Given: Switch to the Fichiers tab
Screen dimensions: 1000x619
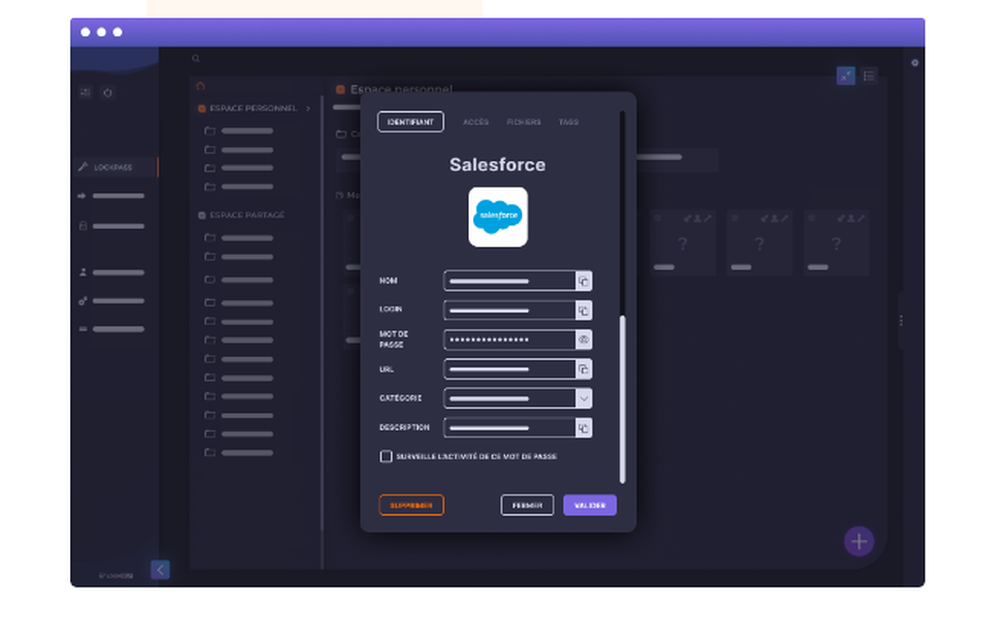Looking at the screenshot, I should (524, 122).
